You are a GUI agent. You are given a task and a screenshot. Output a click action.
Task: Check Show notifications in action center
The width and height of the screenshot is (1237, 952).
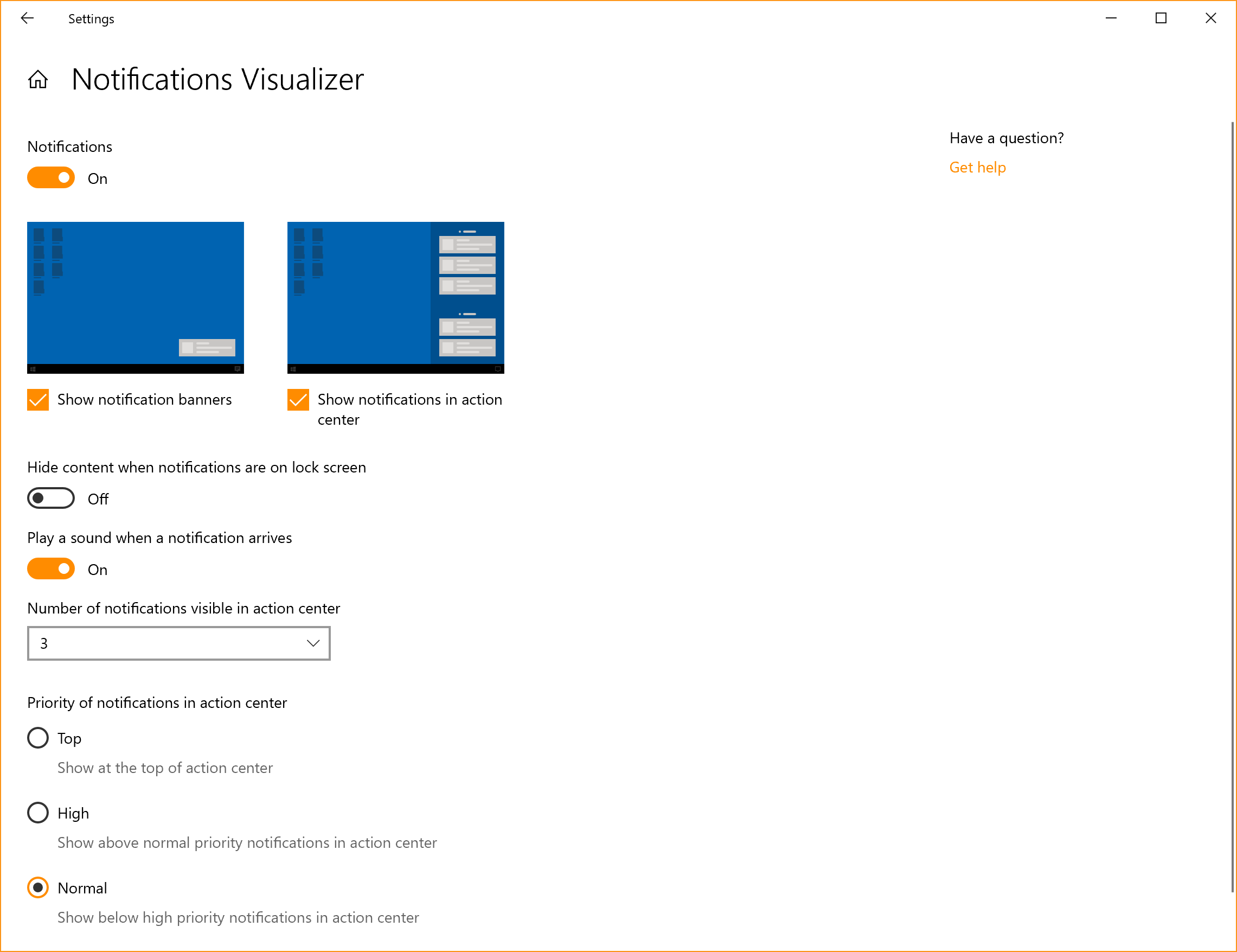pos(299,400)
